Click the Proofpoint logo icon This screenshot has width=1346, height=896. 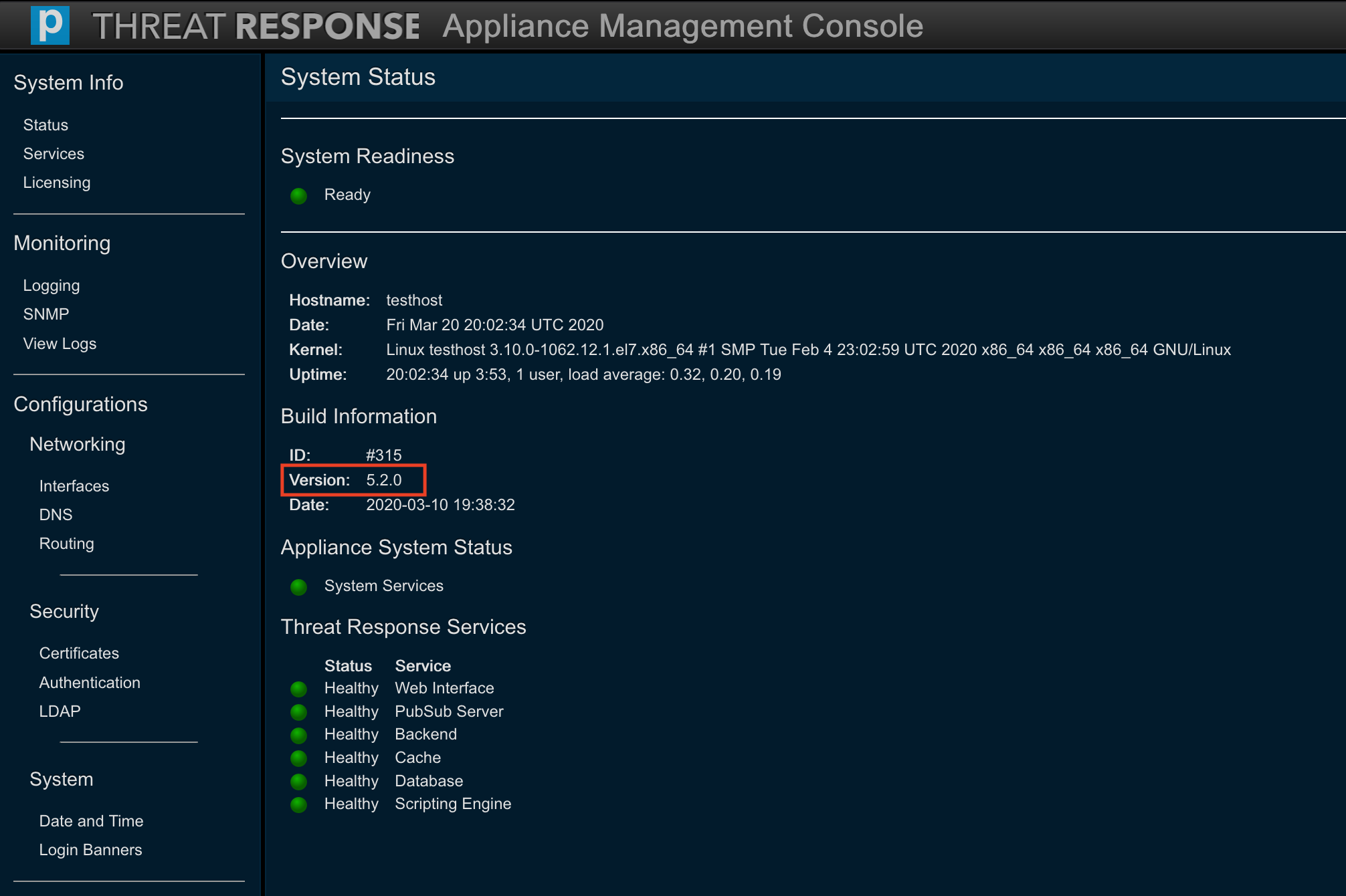coord(50,25)
